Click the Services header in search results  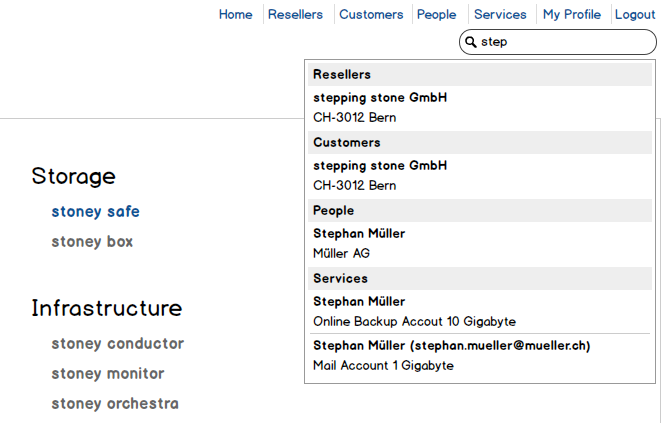click(x=340, y=279)
